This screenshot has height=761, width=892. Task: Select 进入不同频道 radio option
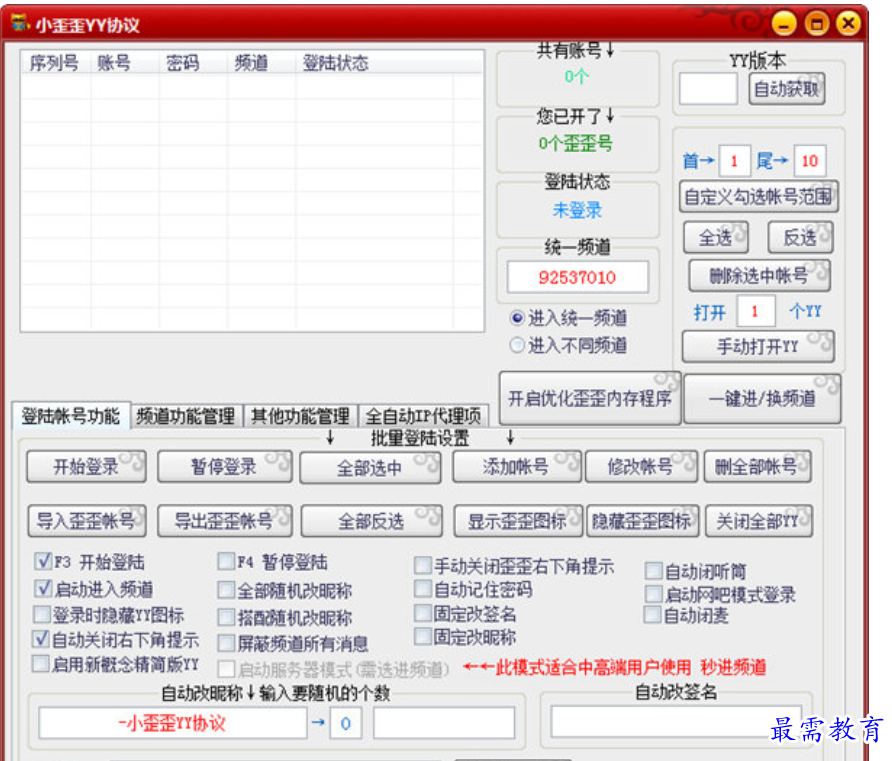click(x=568, y=345)
